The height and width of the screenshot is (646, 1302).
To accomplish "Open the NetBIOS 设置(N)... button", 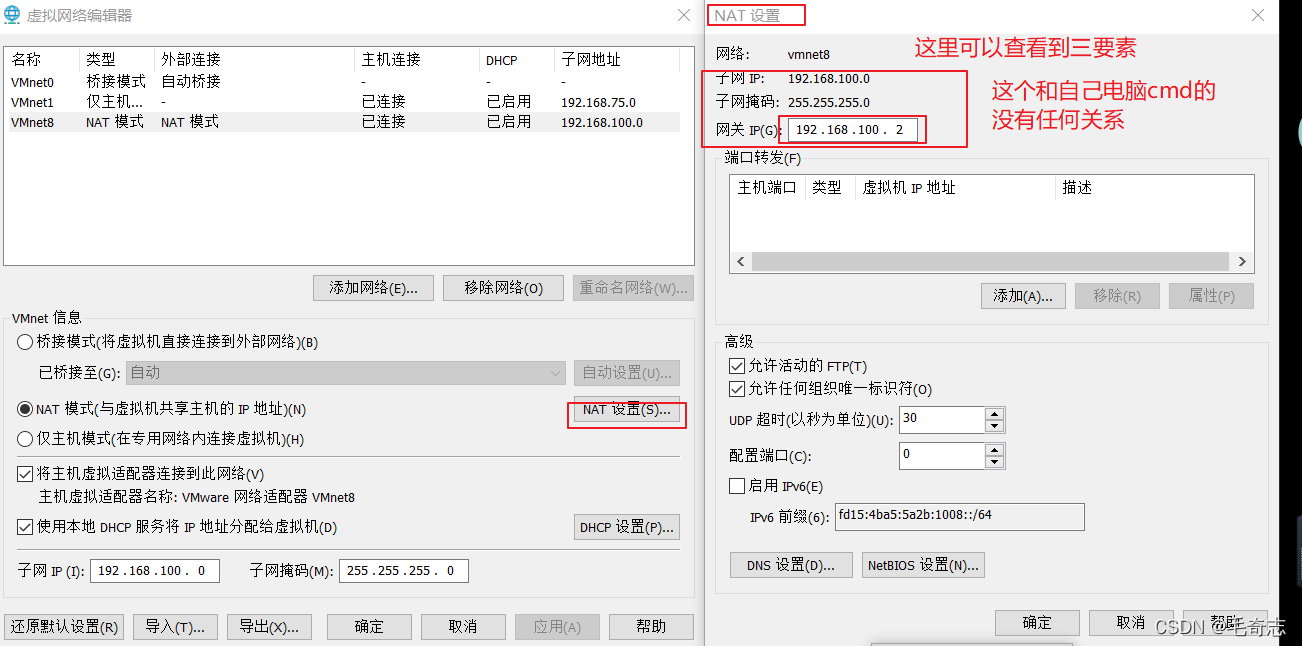I will (923, 565).
